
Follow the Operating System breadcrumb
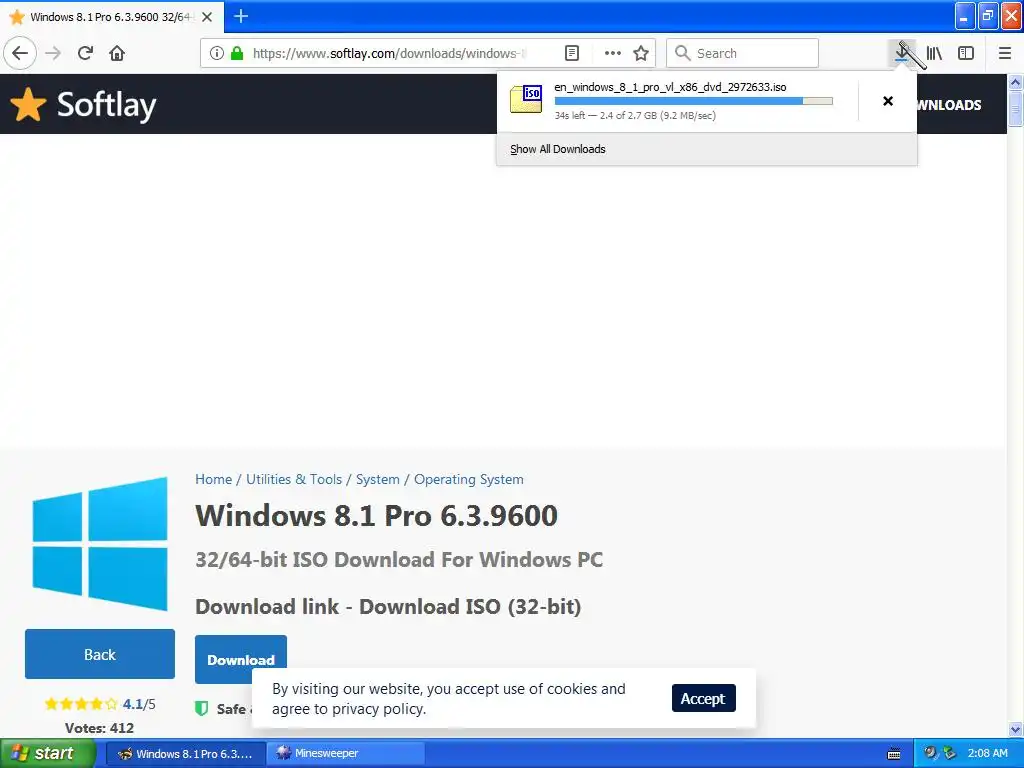click(469, 479)
